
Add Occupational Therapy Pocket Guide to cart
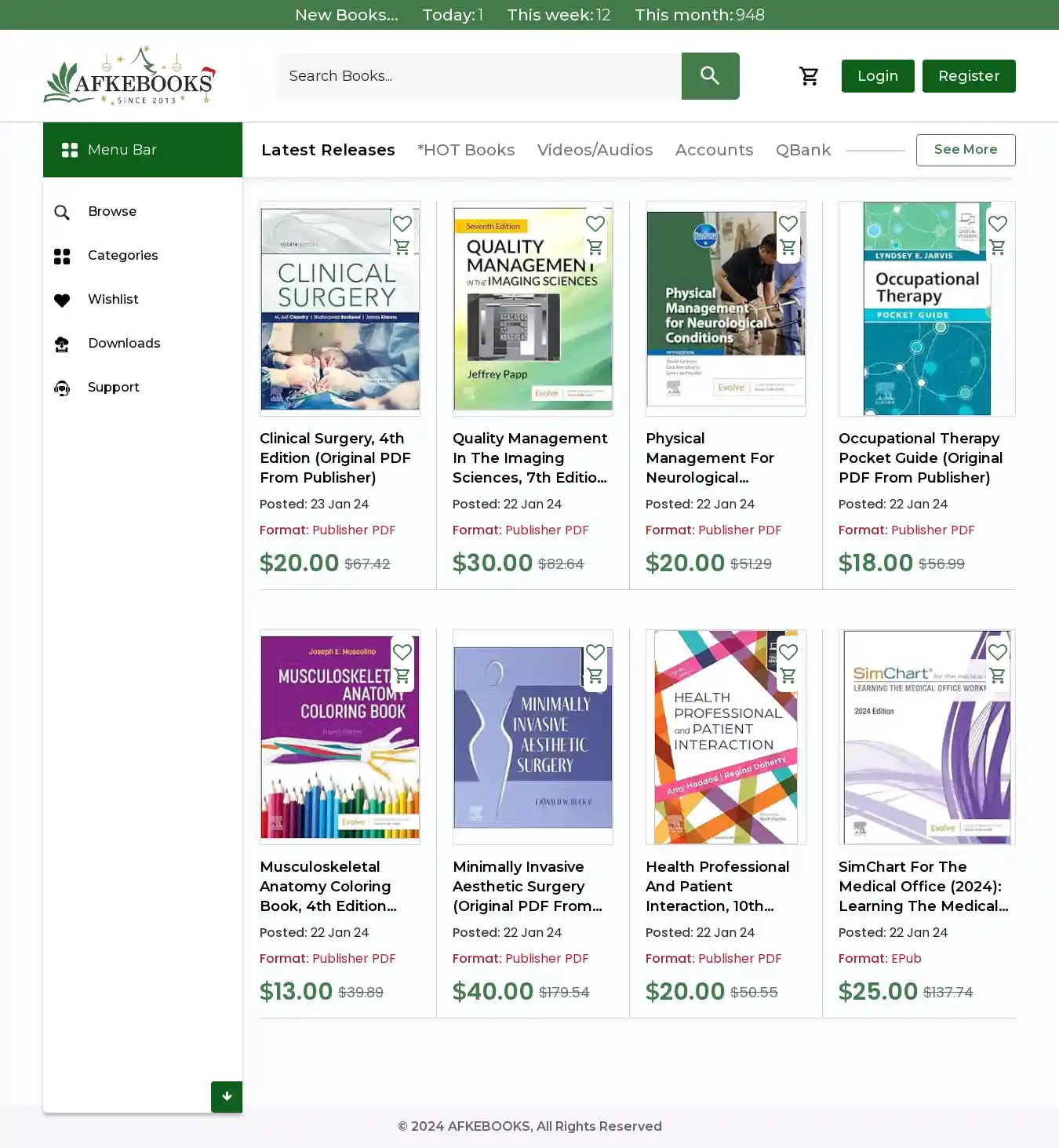point(997,247)
